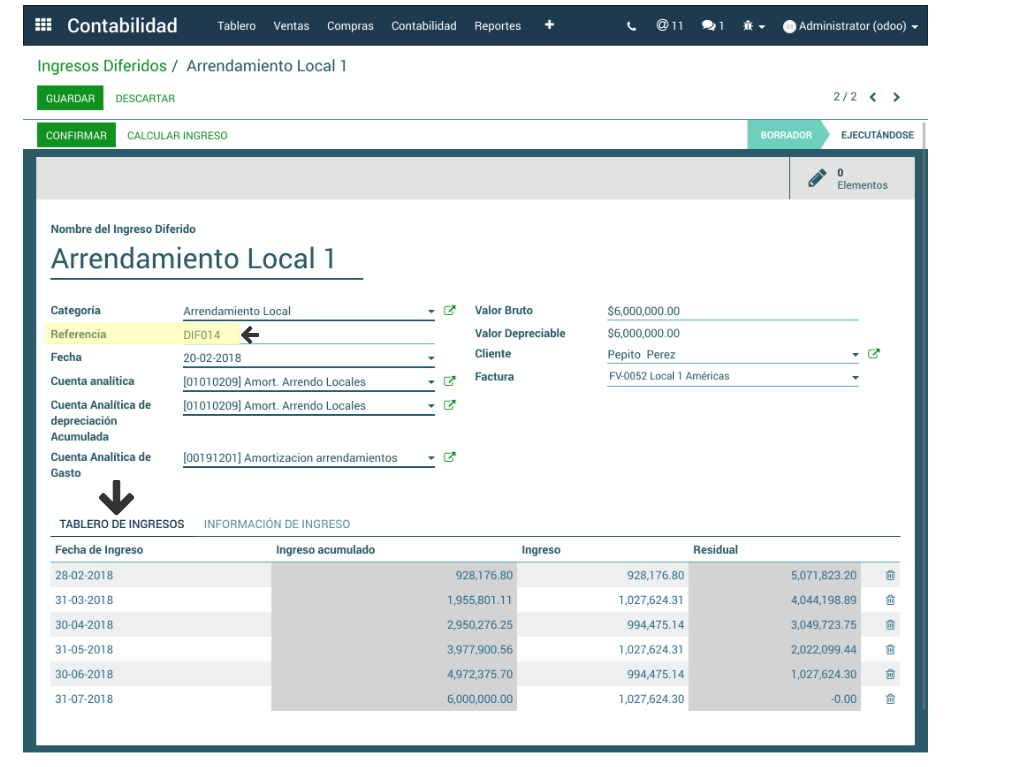Click the Guardar button
Image resolution: width=1023 pixels, height=767 pixels.
point(70,98)
